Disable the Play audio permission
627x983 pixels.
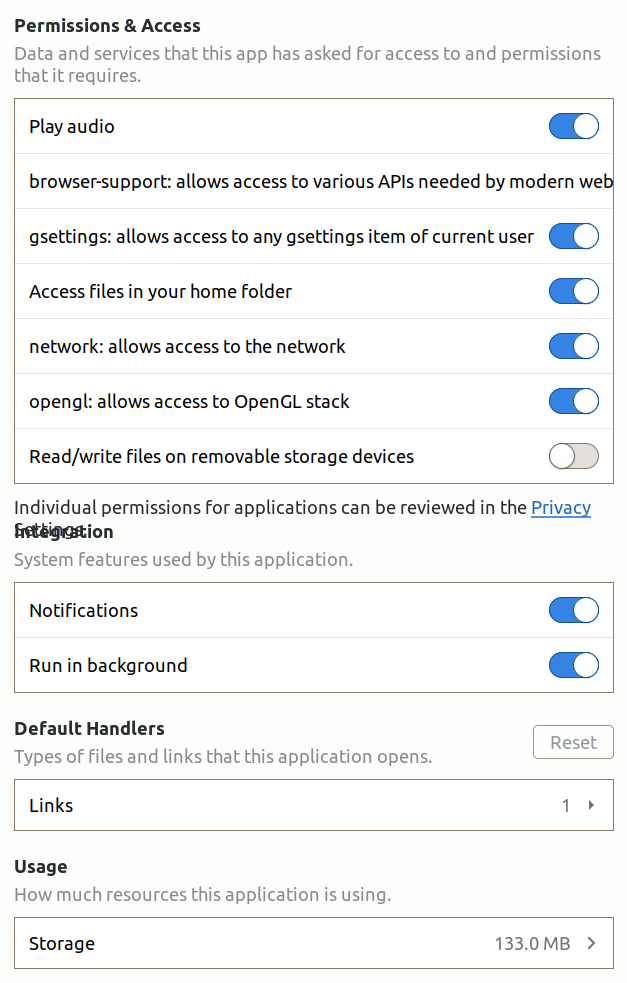pyautogui.click(x=573, y=126)
